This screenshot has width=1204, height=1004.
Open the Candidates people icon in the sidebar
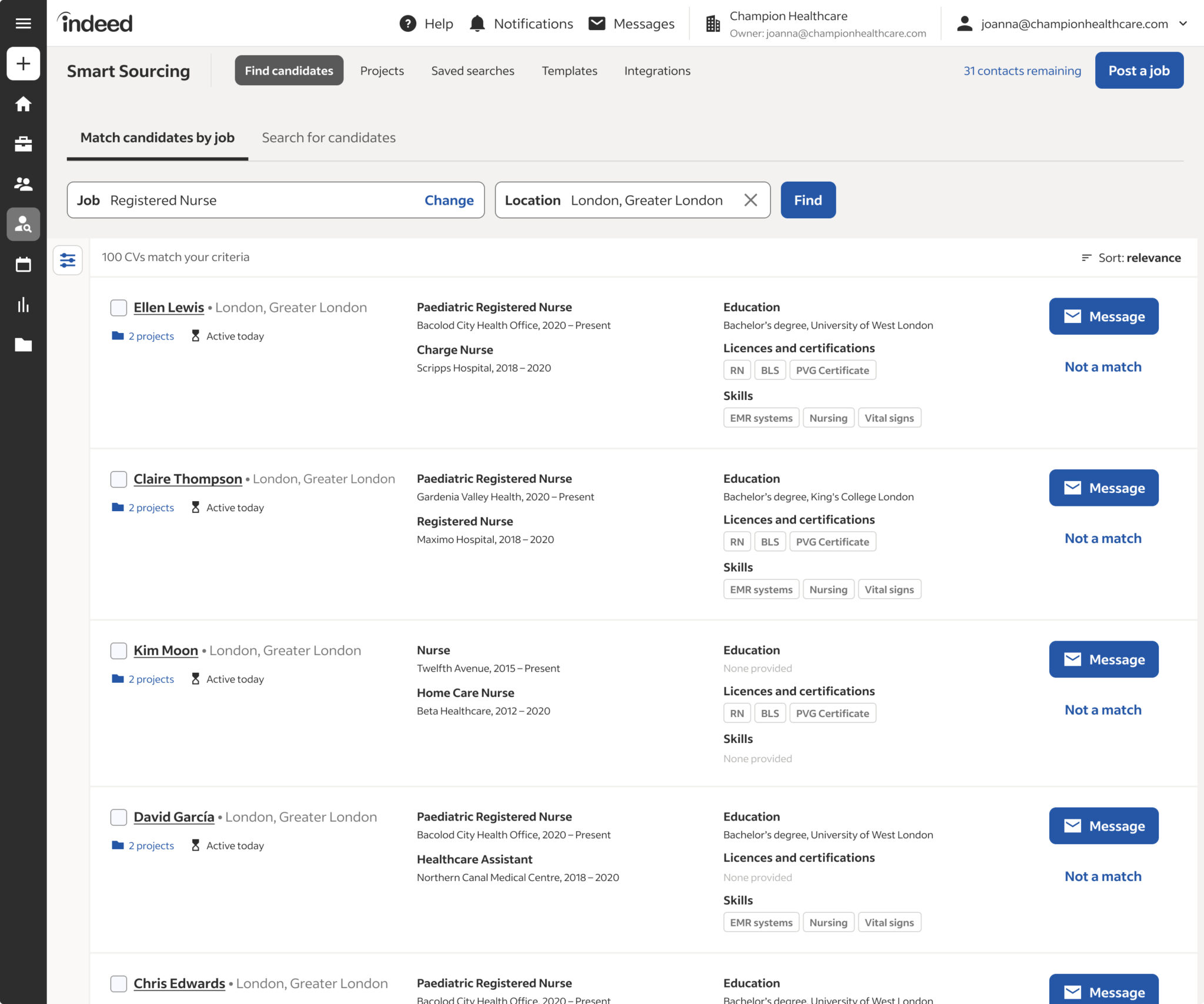[24, 184]
